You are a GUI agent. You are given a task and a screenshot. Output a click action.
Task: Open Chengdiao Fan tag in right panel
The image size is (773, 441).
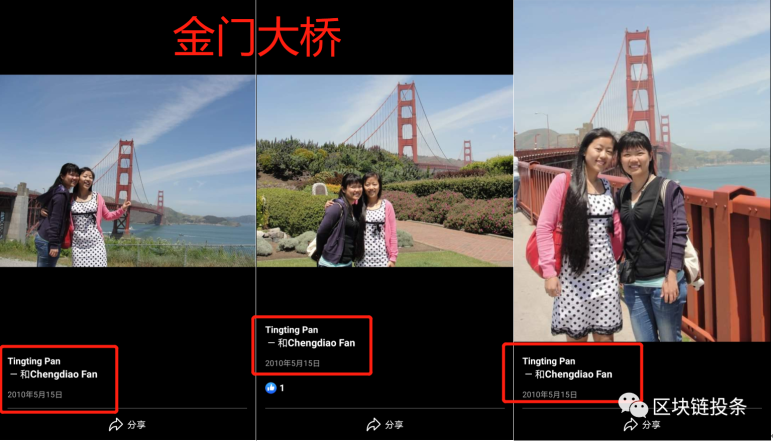pos(578,374)
